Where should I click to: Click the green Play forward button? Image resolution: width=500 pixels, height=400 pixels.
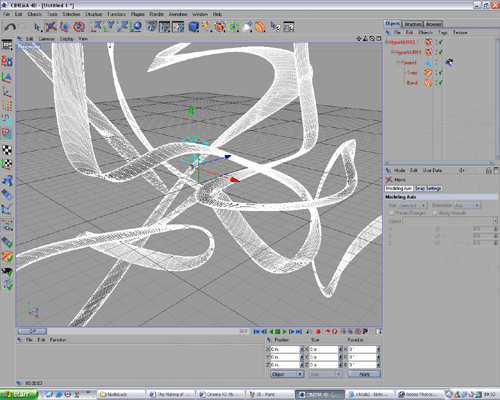pyautogui.click(x=284, y=331)
